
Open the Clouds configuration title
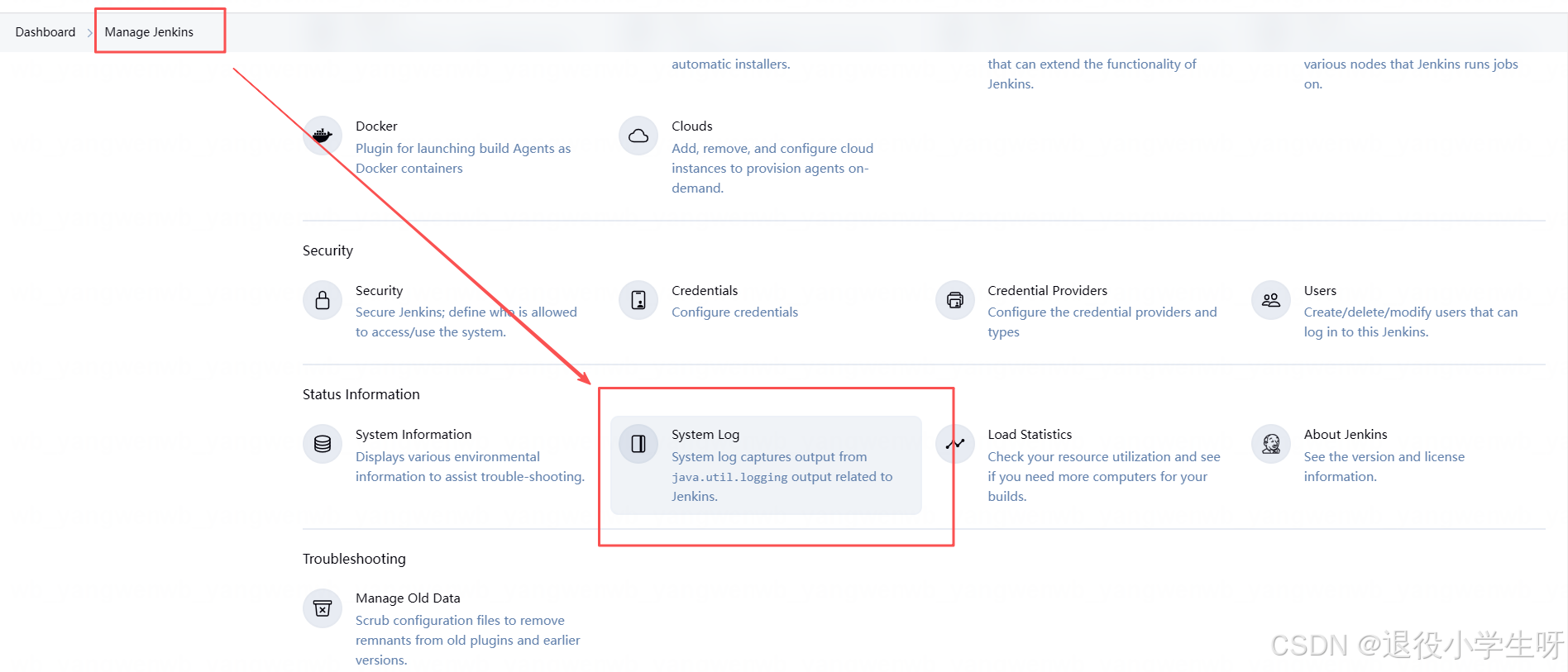point(691,126)
